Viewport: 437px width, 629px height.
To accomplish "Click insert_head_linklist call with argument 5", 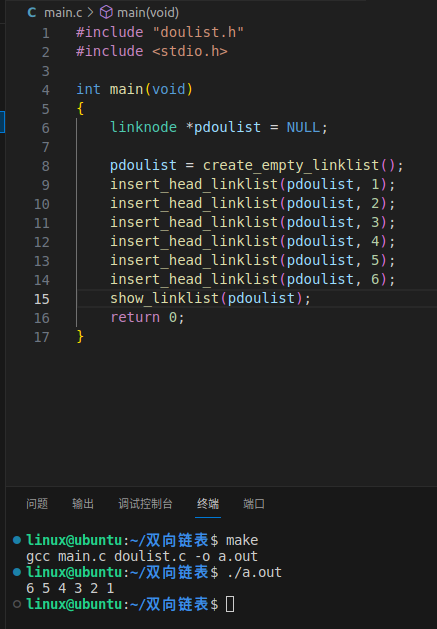I will [253, 260].
